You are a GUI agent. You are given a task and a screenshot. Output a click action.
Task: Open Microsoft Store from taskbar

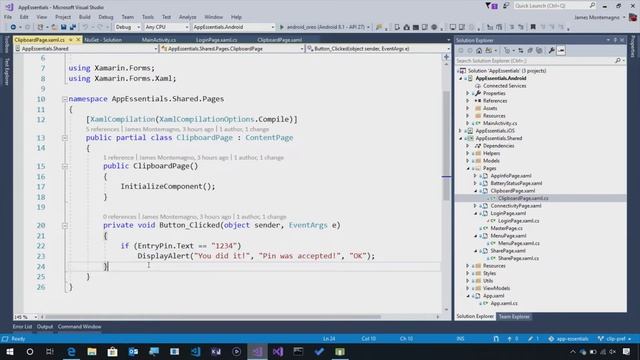click(112, 351)
